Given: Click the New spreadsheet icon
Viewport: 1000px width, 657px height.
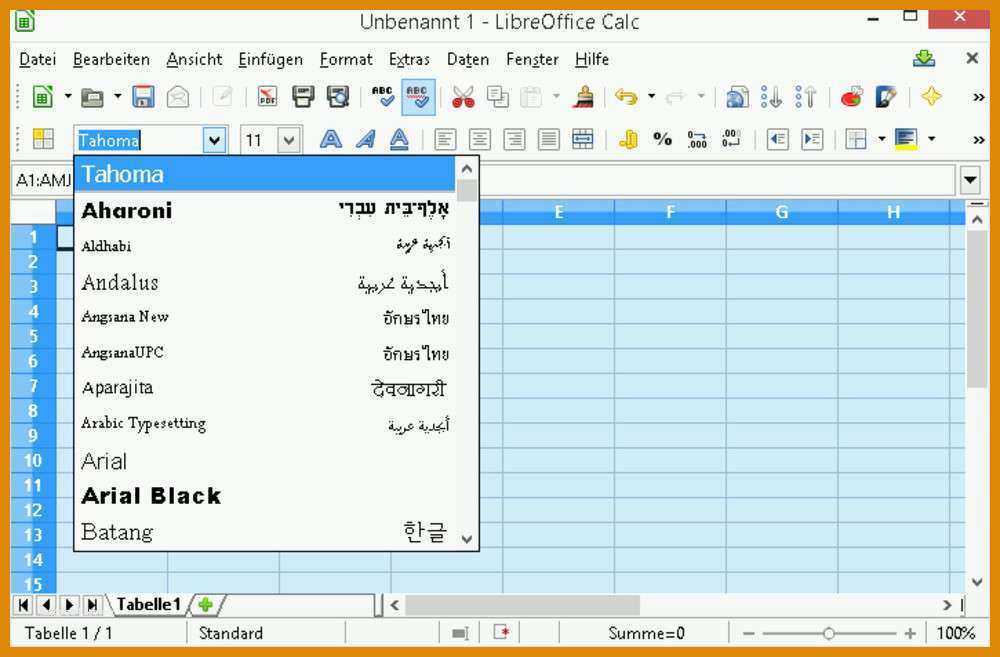Looking at the screenshot, I should (x=43, y=97).
